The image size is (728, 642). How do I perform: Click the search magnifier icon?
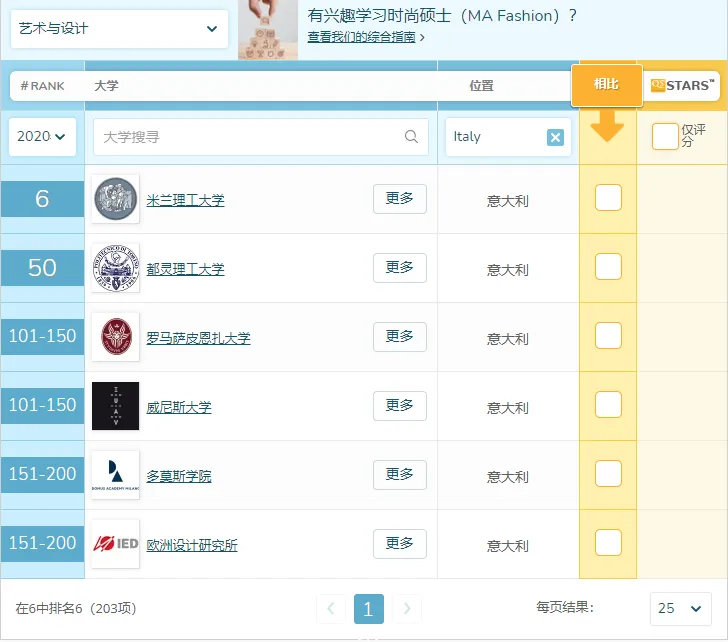[x=411, y=136]
